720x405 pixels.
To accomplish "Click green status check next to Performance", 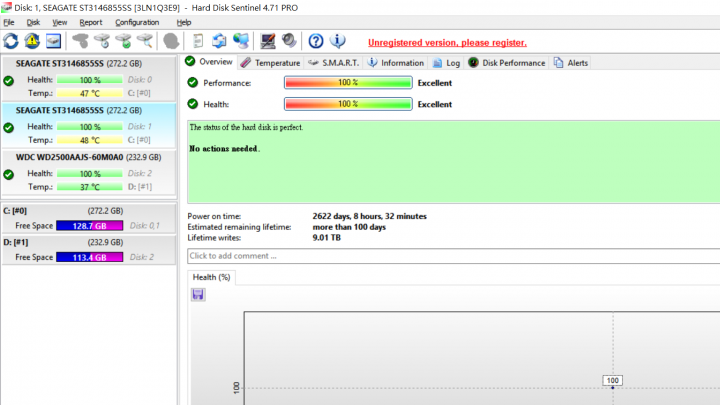I will [x=192, y=83].
